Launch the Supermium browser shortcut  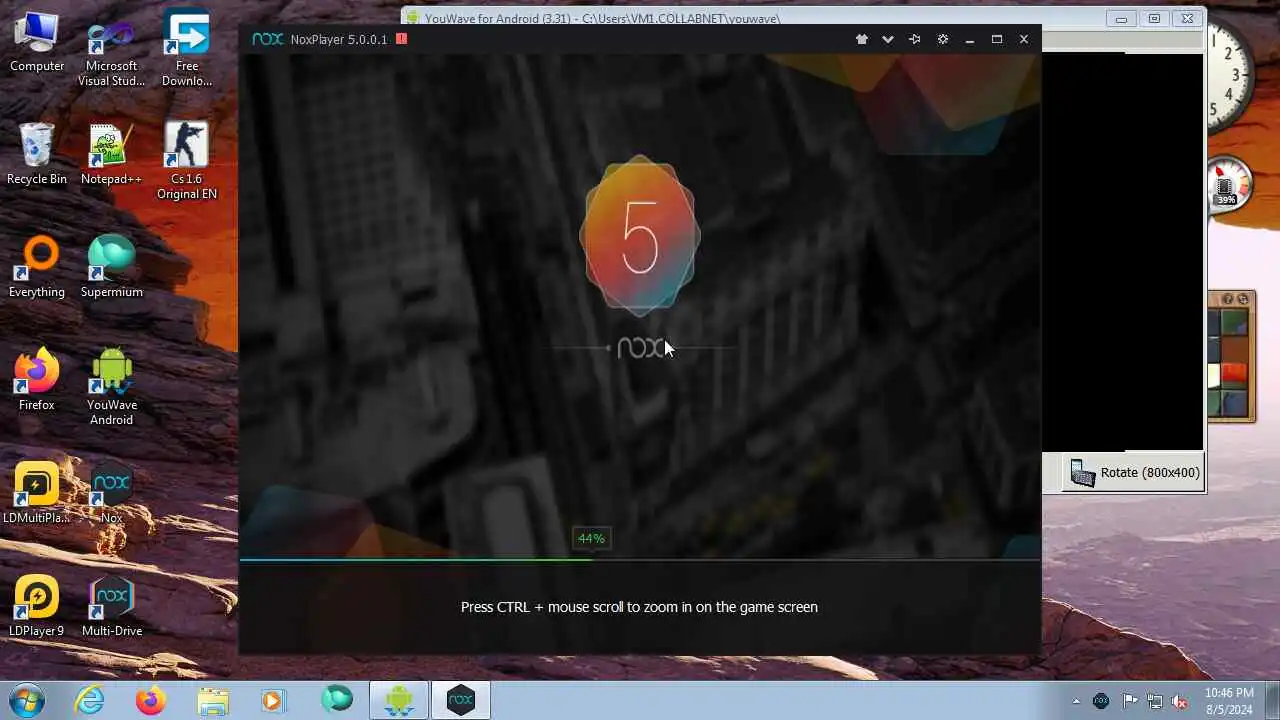pos(112,267)
